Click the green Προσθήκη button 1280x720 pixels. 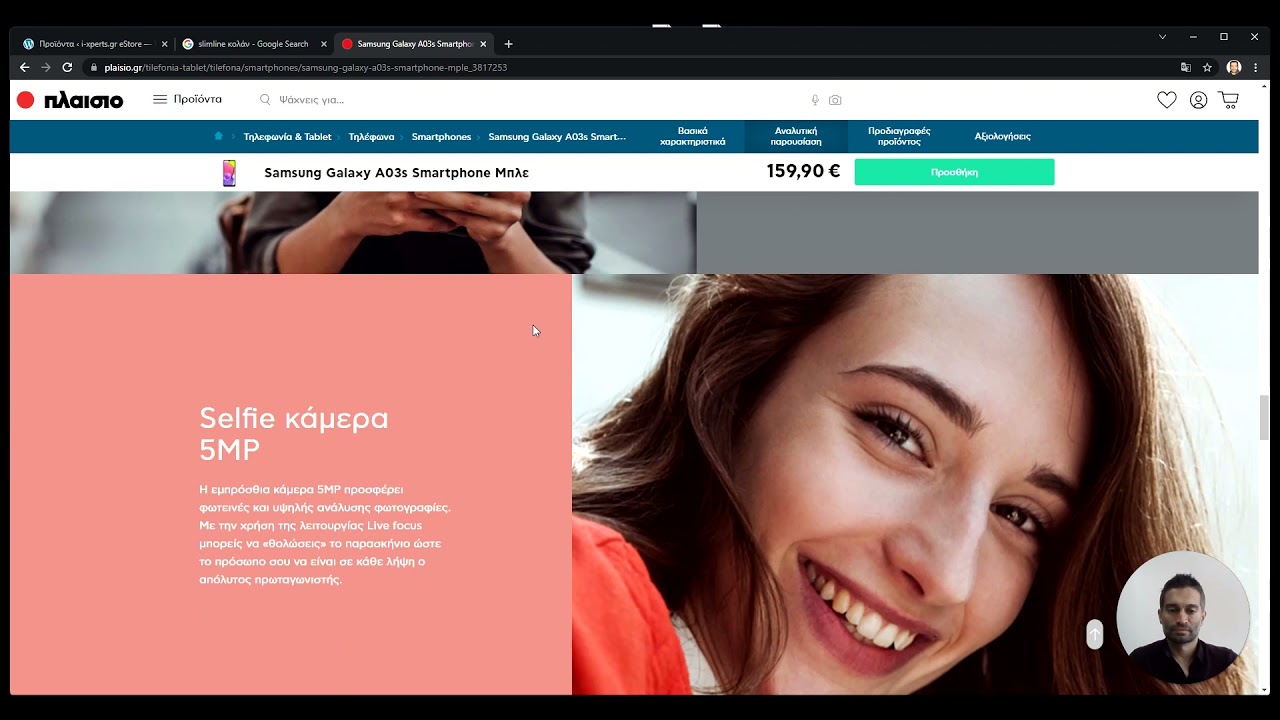pos(954,172)
